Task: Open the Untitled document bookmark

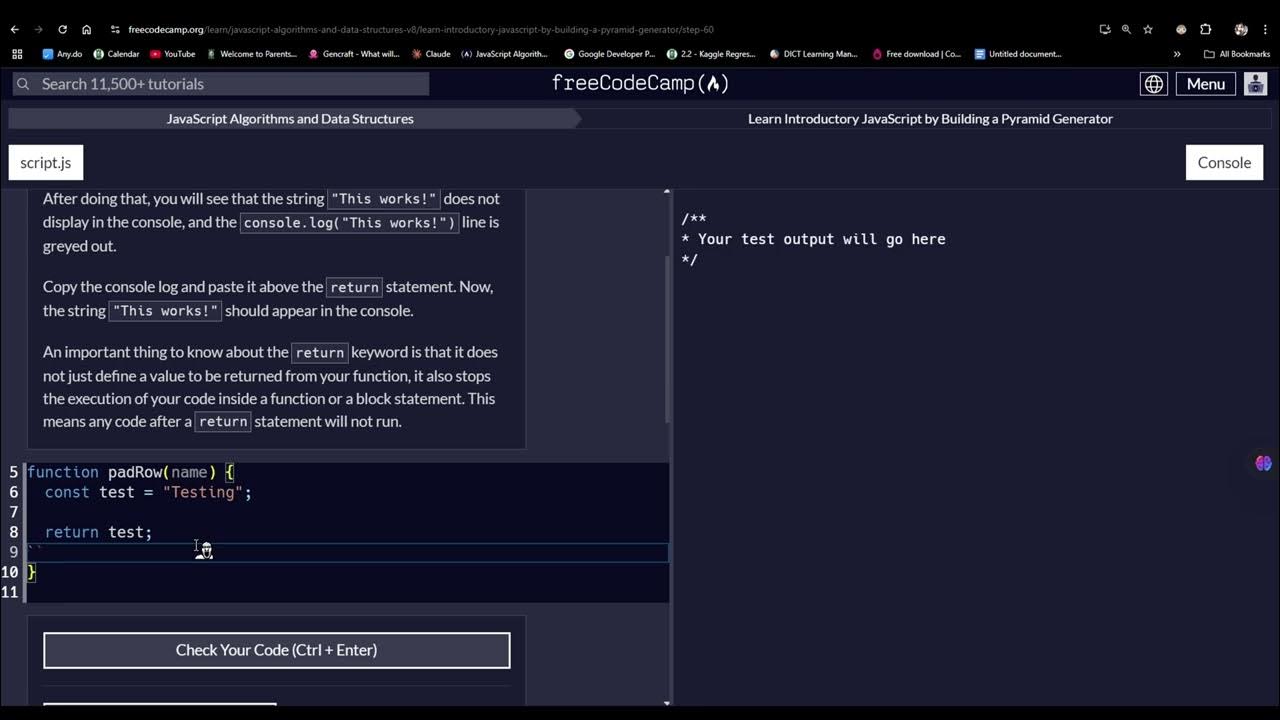Action: 1018,54
